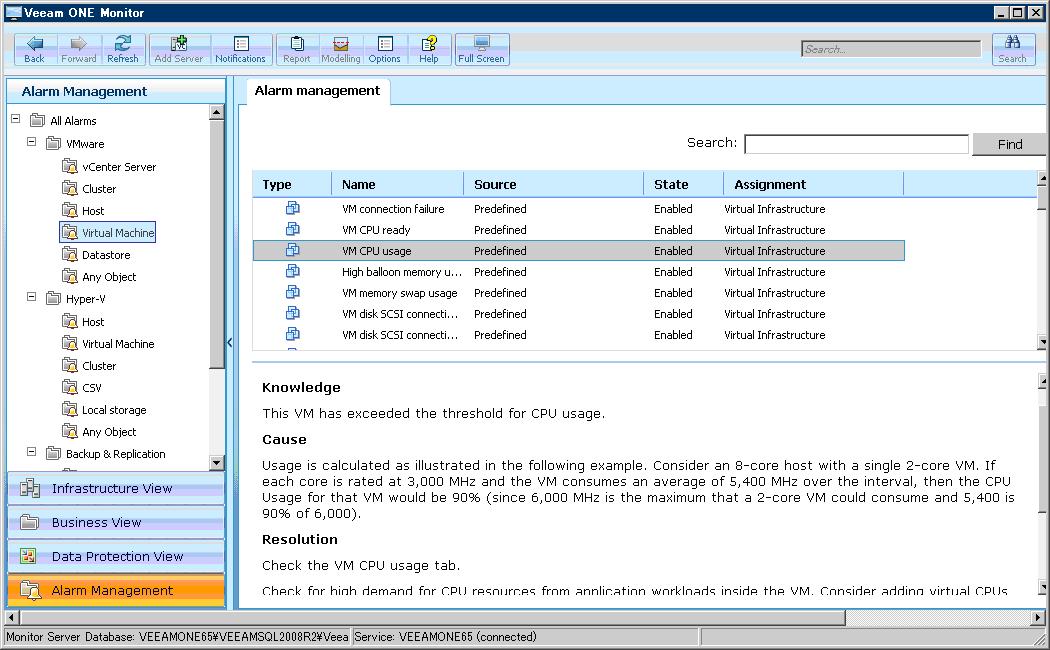Click the horizontal scrollbar left arrow
Viewport: 1050px width, 650px height.
11,617
